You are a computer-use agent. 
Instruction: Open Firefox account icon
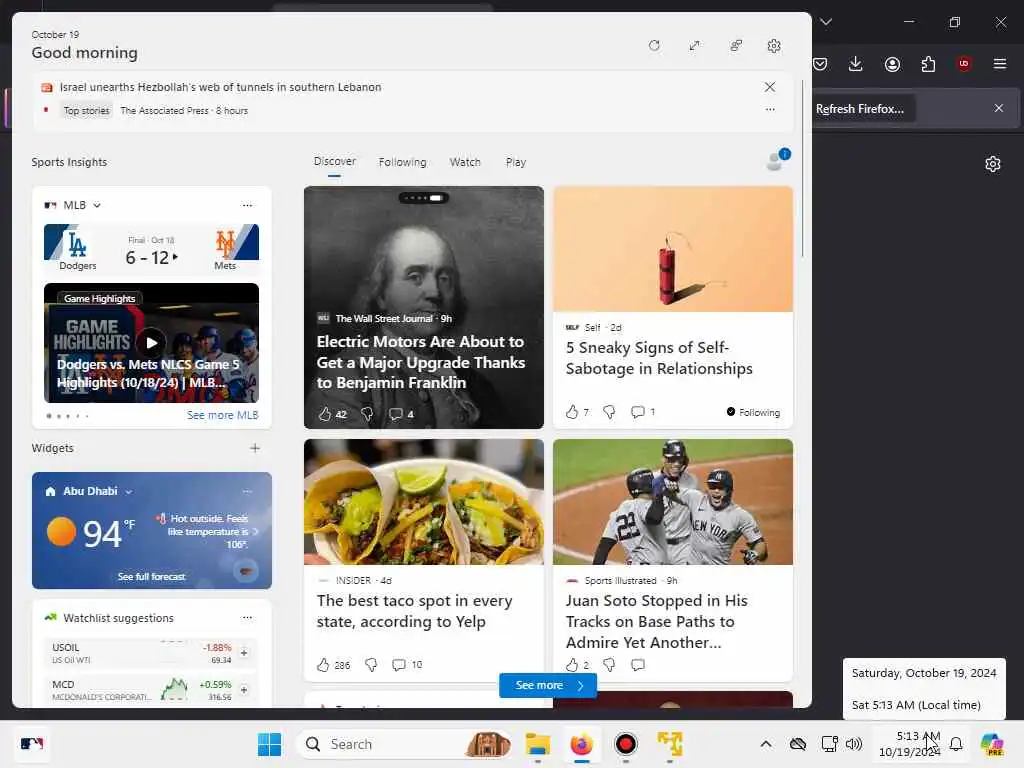tap(892, 64)
